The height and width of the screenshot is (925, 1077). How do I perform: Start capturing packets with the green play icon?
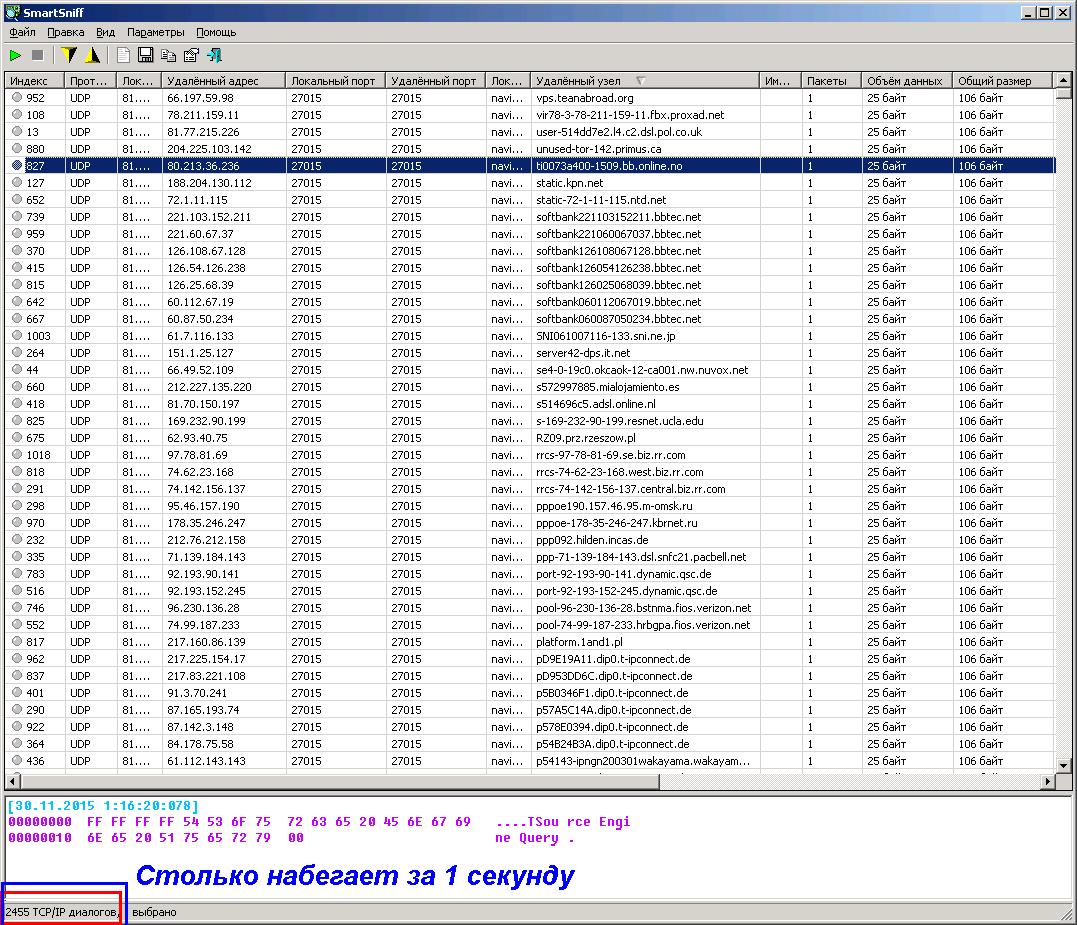pos(15,56)
